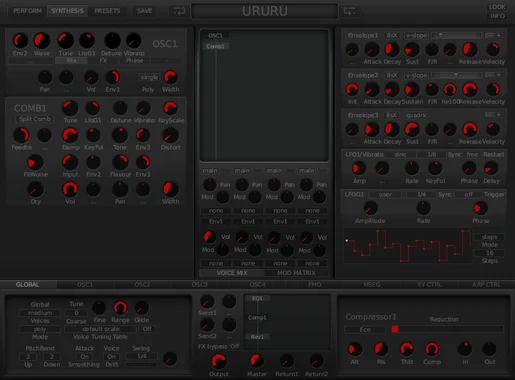Click the Send1 knob
This screenshot has width=515, height=380.
(207, 302)
